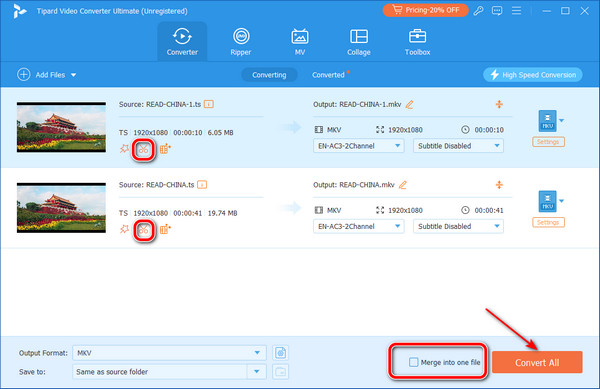Expand the Add Files dropdown arrow
The width and height of the screenshot is (600, 389).
[73, 75]
